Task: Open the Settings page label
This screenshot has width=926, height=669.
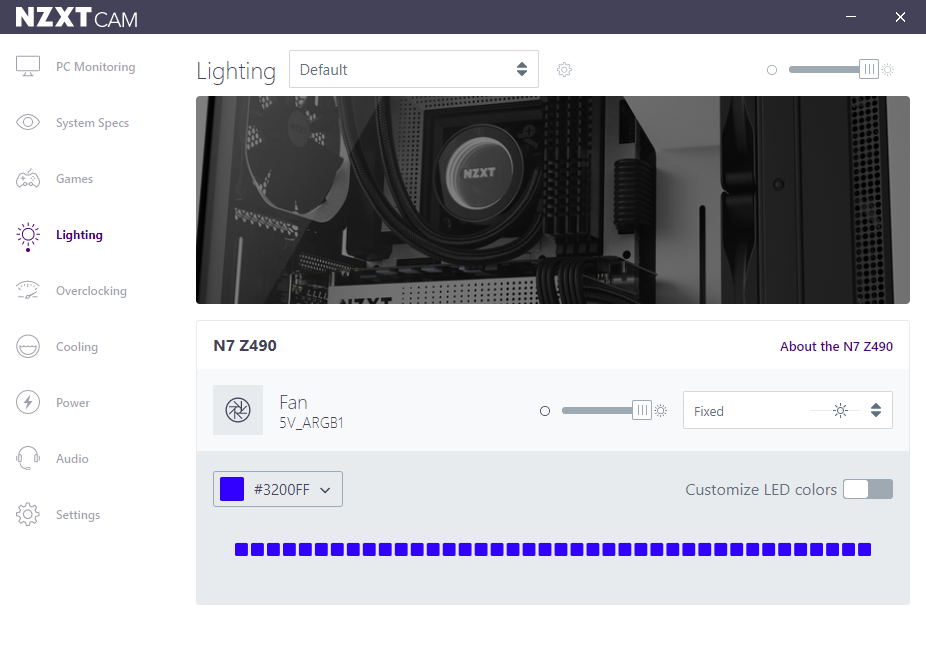Action: tap(78, 515)
